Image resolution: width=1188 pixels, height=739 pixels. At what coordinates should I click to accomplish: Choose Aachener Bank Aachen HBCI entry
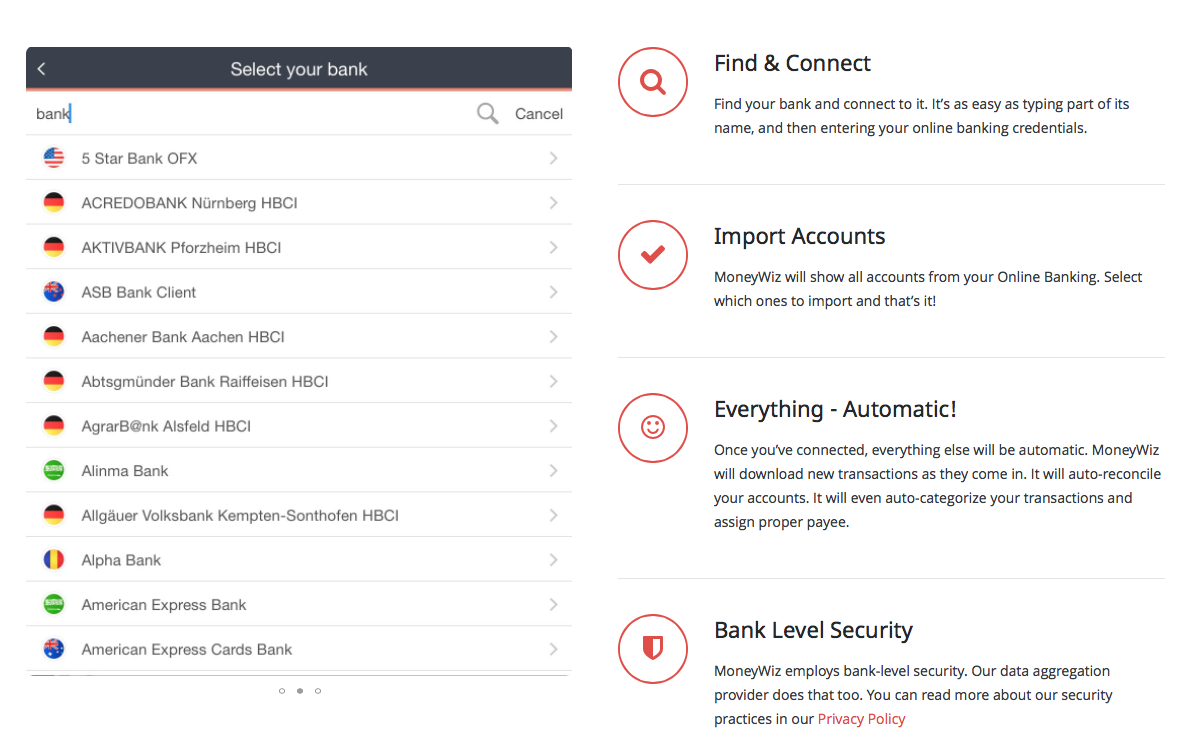click(299, 337)
